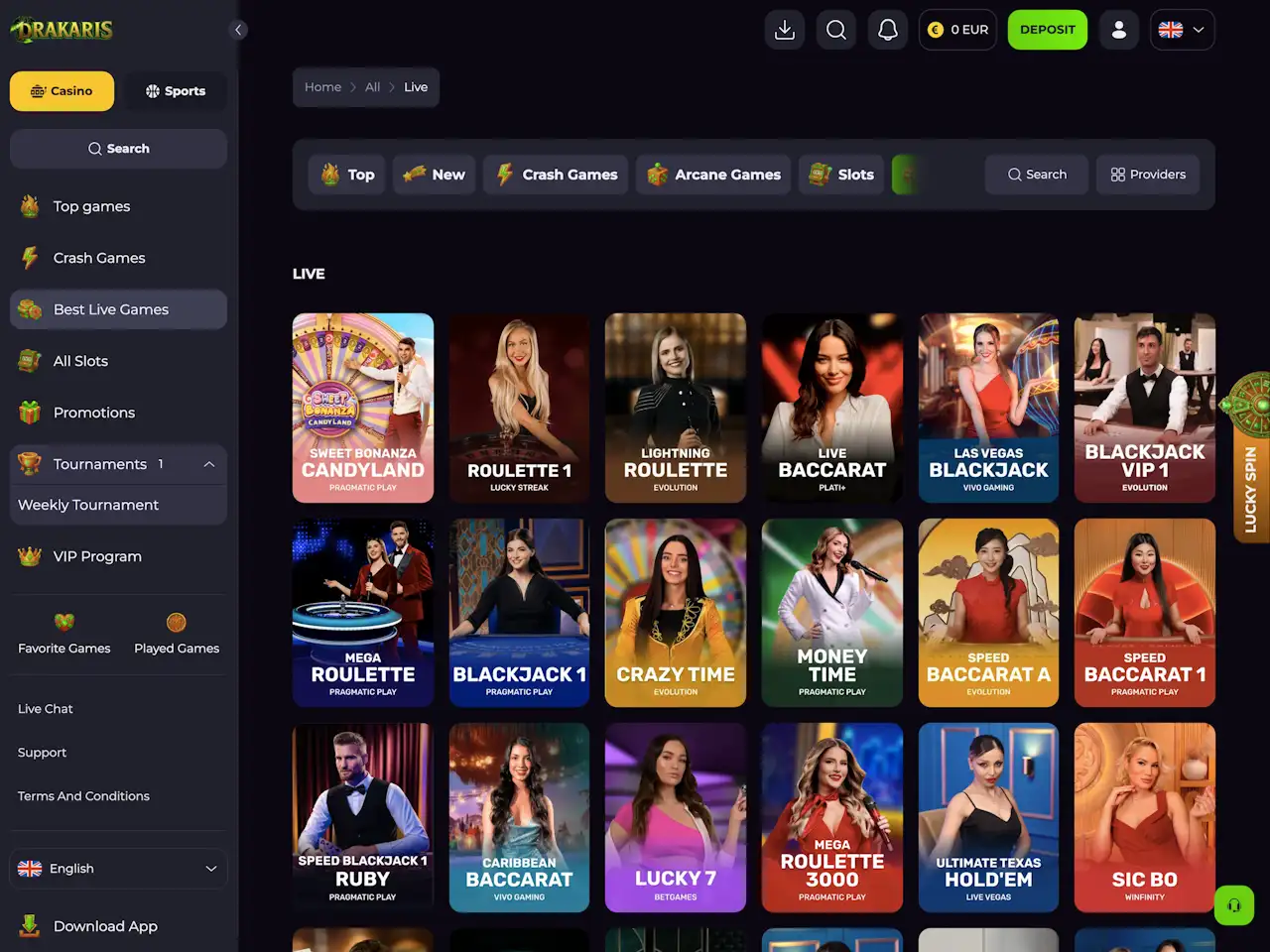Open Crash Games in sidebar
Screen dimensions: 1270x952
click(x=118, y=258)
